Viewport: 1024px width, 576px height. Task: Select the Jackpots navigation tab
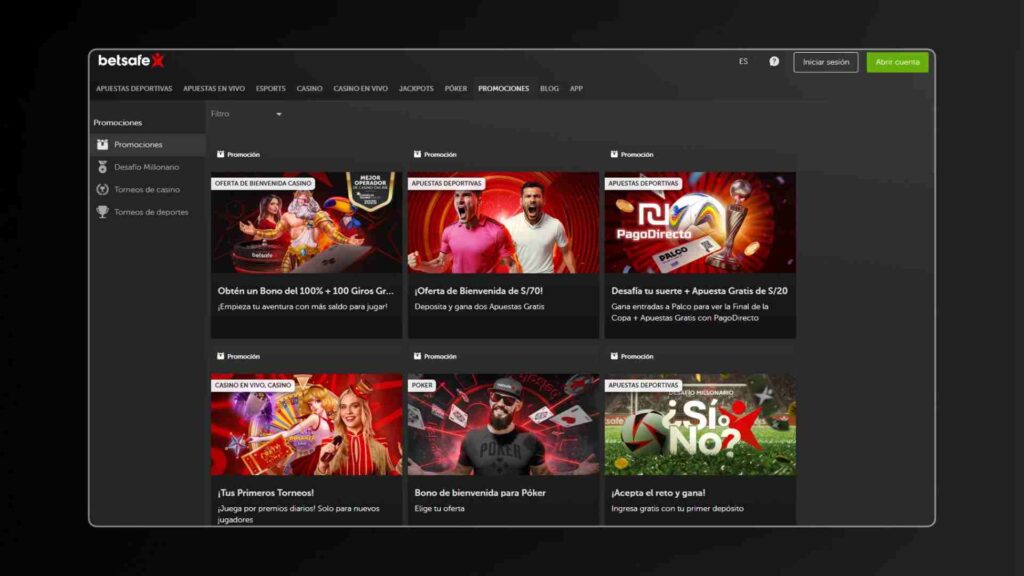pos(416,89)
